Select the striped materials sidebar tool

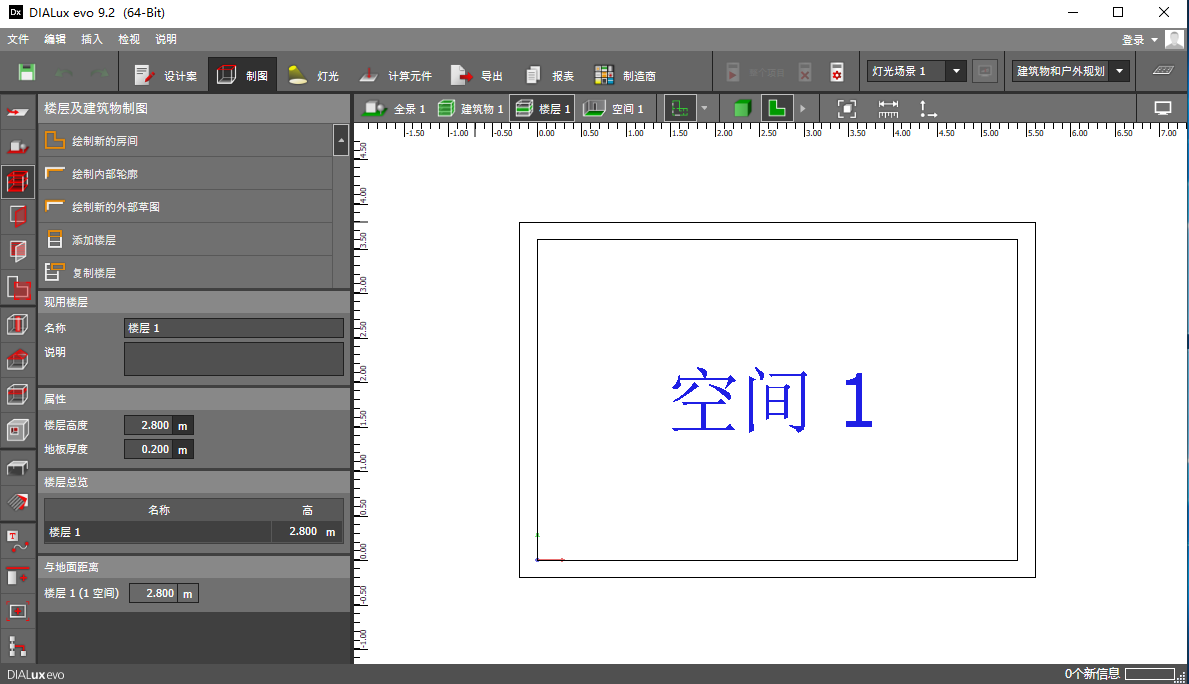click(x=18, y=502)
